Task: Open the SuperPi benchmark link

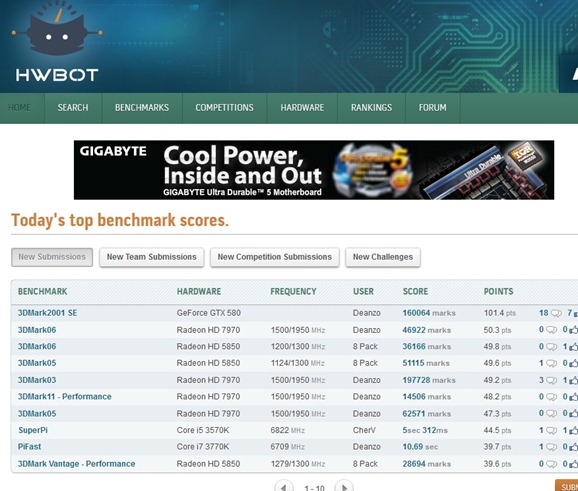Action: 33,430
